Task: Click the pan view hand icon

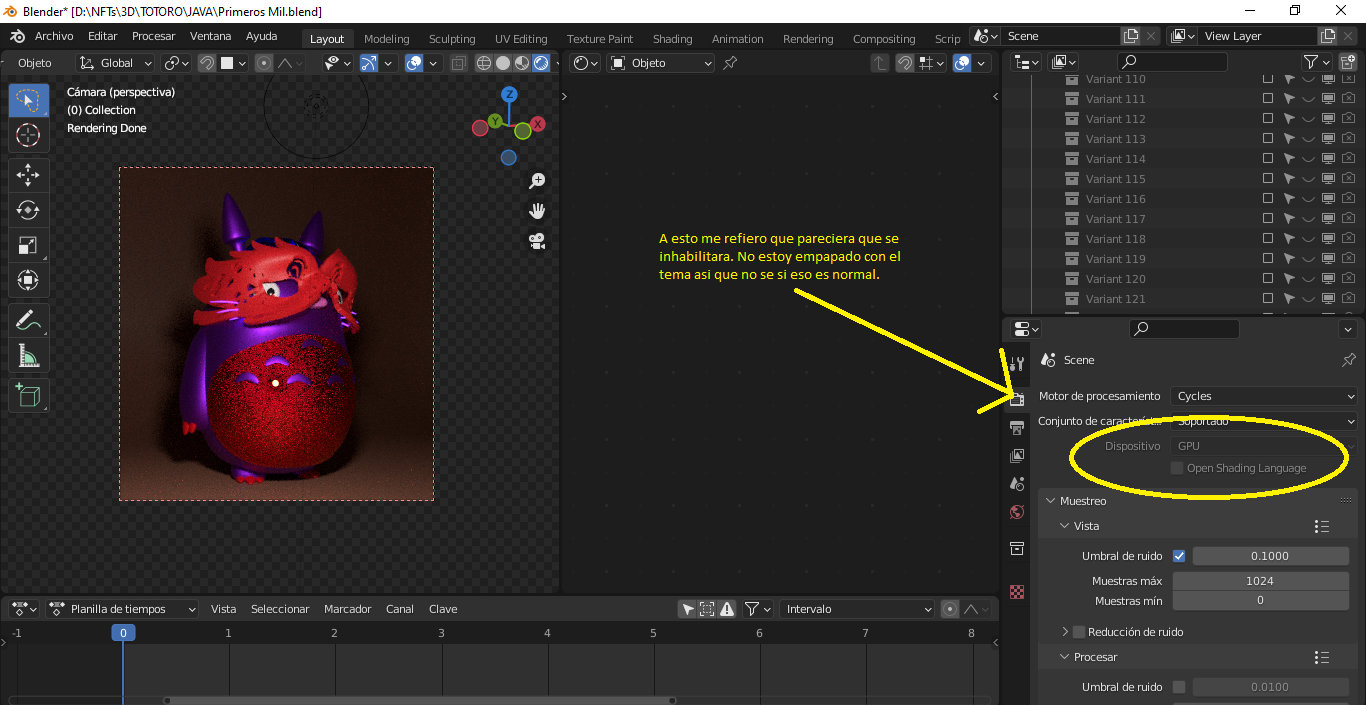Action: point(537,211)
